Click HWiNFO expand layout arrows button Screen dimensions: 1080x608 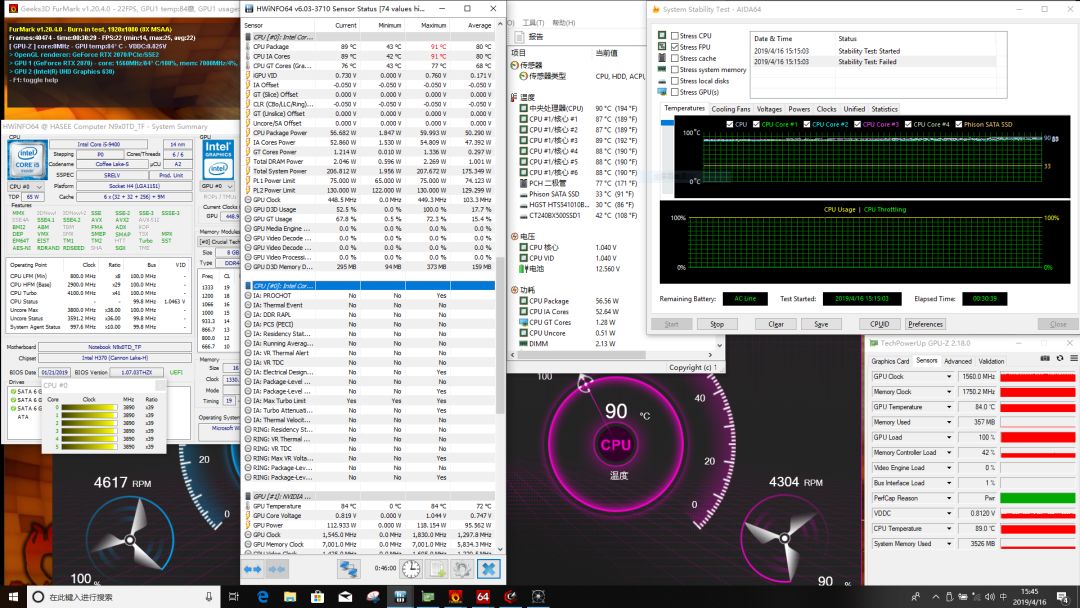253,569
